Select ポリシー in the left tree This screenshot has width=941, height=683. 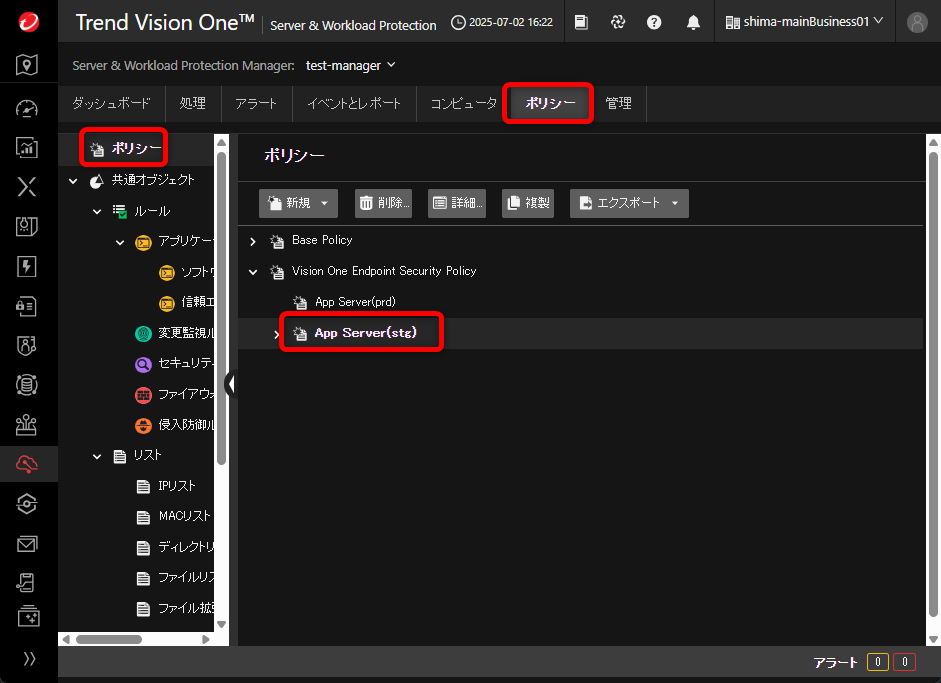point(136,148)
